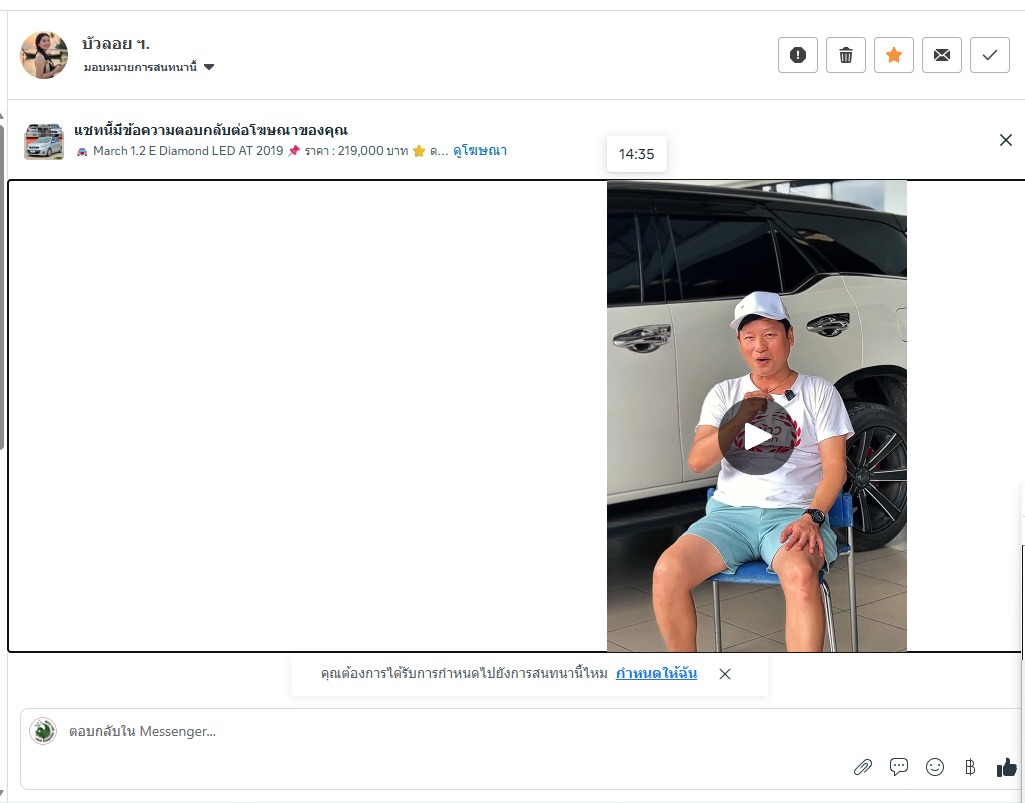This screenshot has height=803, width=1025.
Task: Open the March car ad thumbnail
Action: point(44,141)
